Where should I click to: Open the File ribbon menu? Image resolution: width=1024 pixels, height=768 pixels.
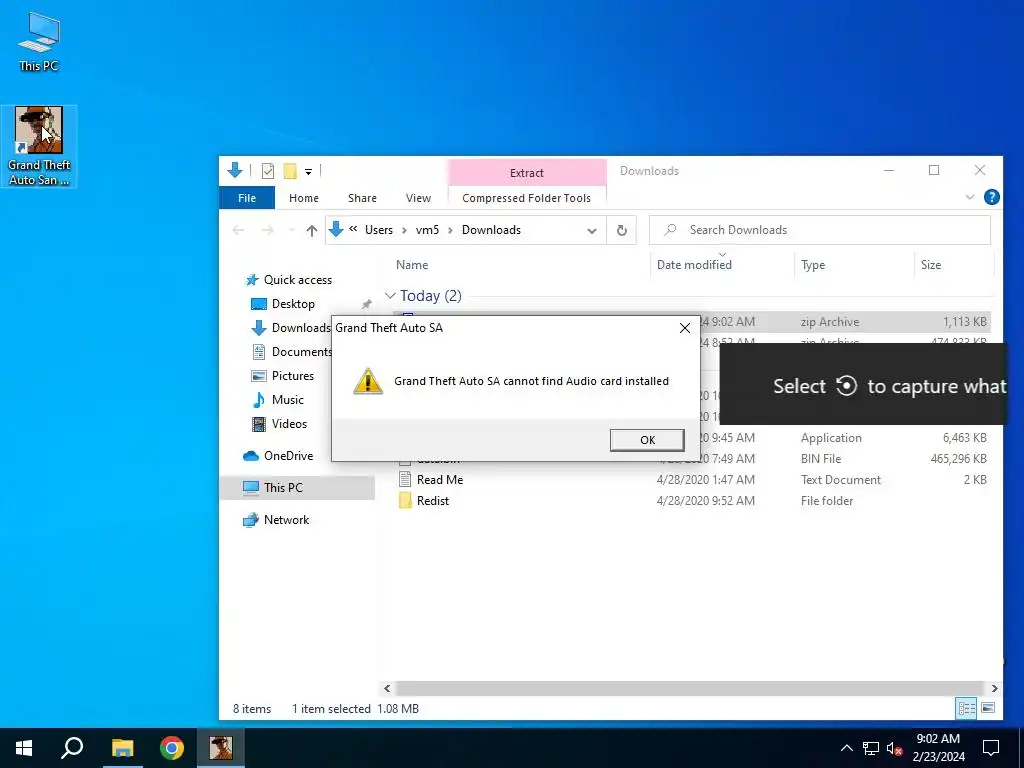pyautogui.click(x=247, y=198)
